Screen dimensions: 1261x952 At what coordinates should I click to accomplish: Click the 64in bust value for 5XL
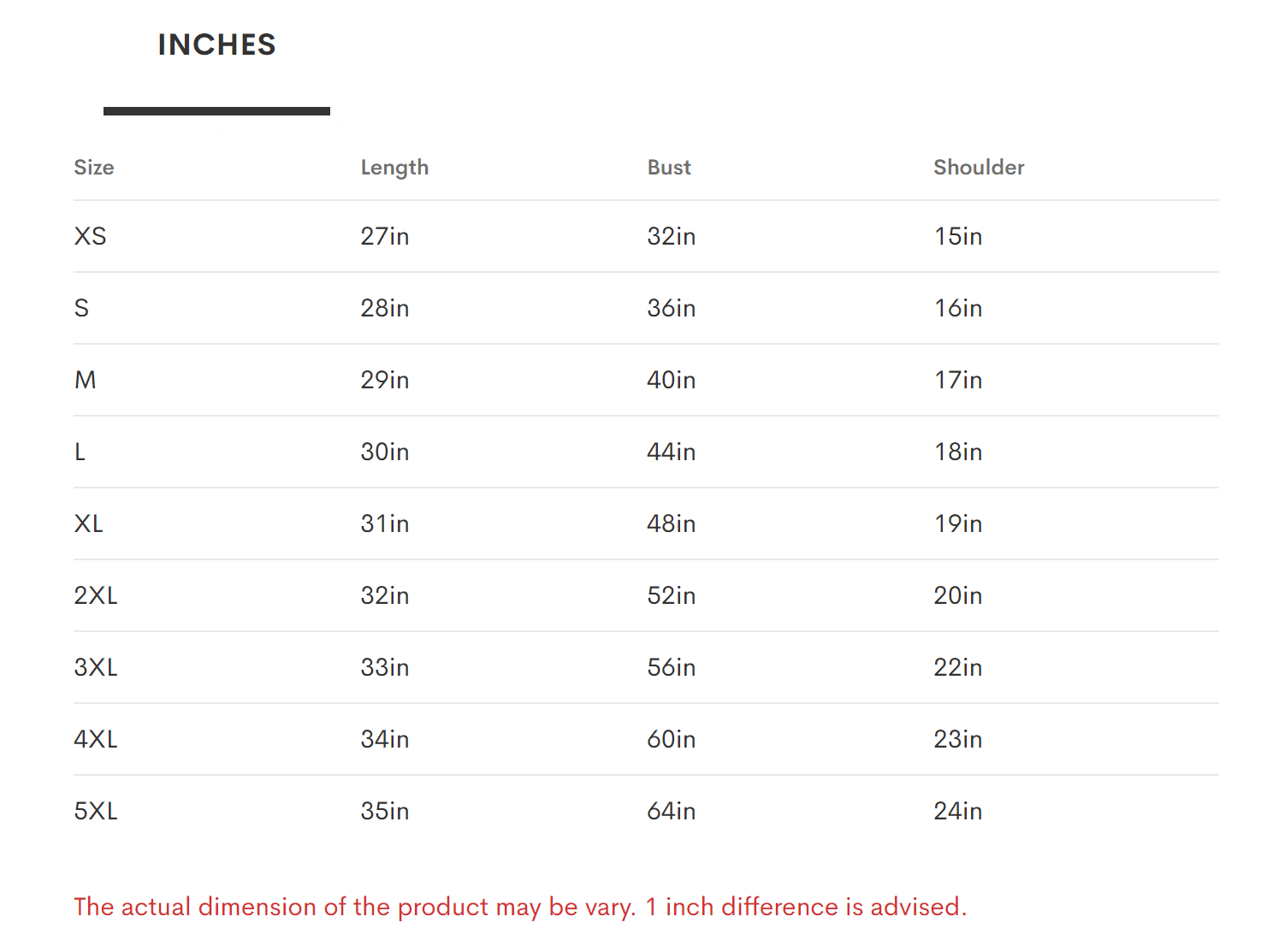672,811
